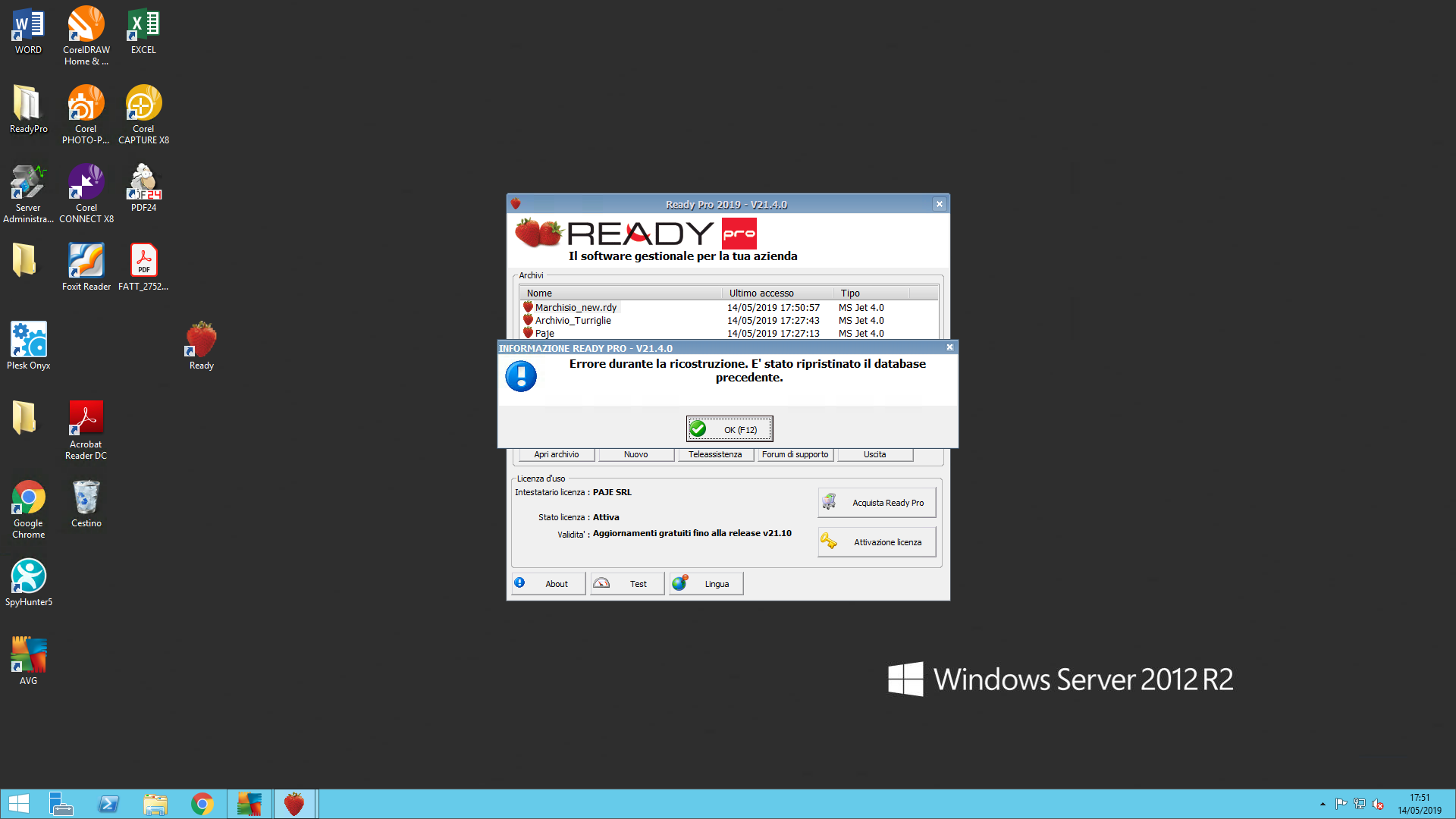Select the unnamed folder beside Acrobat Reader DC
1456x819 pixels.
pos(24,418)
